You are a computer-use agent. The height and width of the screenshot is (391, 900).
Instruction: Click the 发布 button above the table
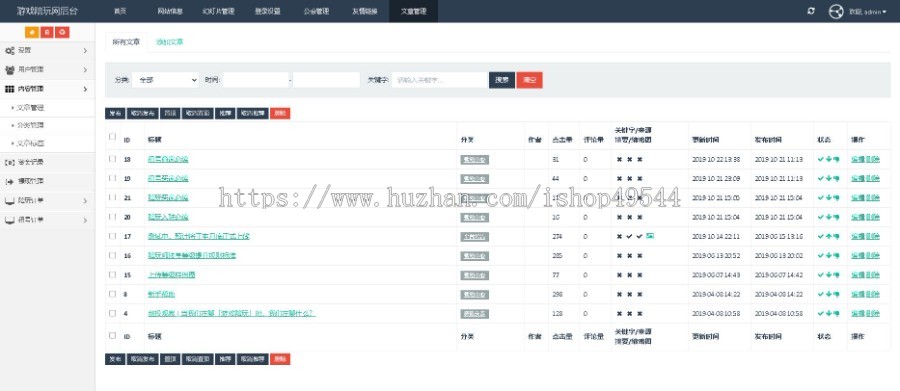coord(115,114)
